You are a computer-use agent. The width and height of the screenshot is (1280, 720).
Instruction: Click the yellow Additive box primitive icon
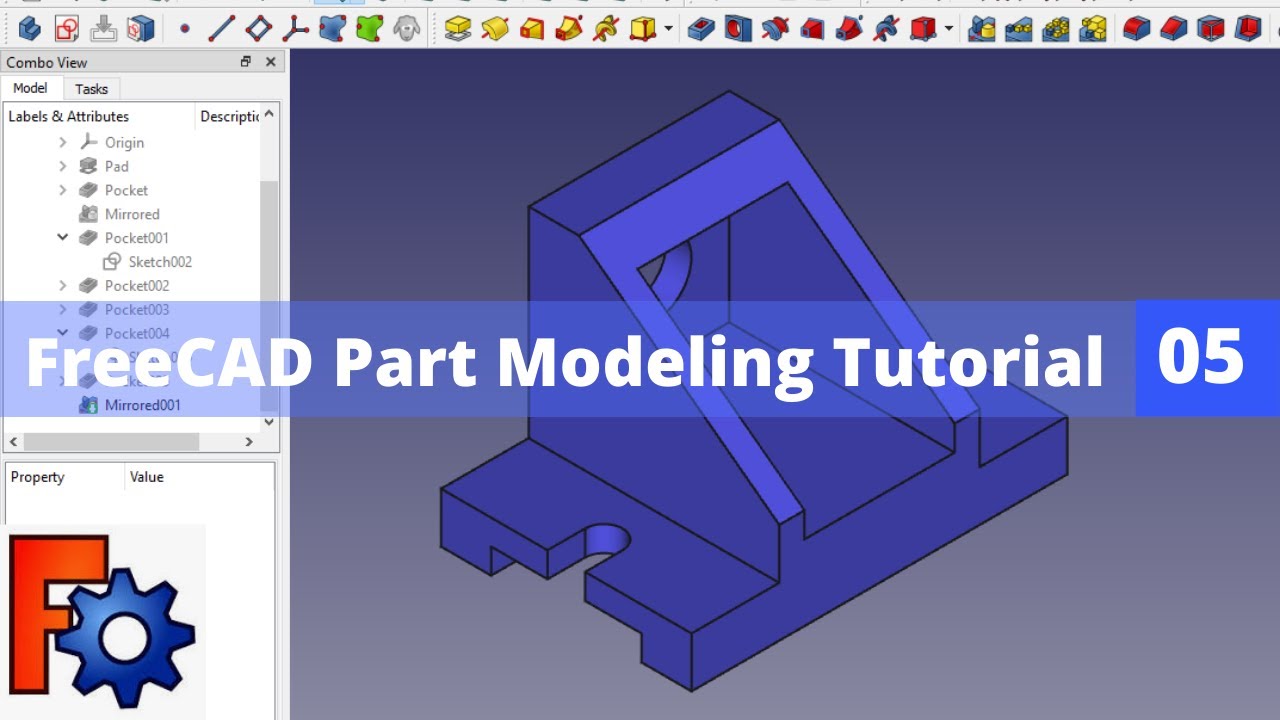(643, 28)
